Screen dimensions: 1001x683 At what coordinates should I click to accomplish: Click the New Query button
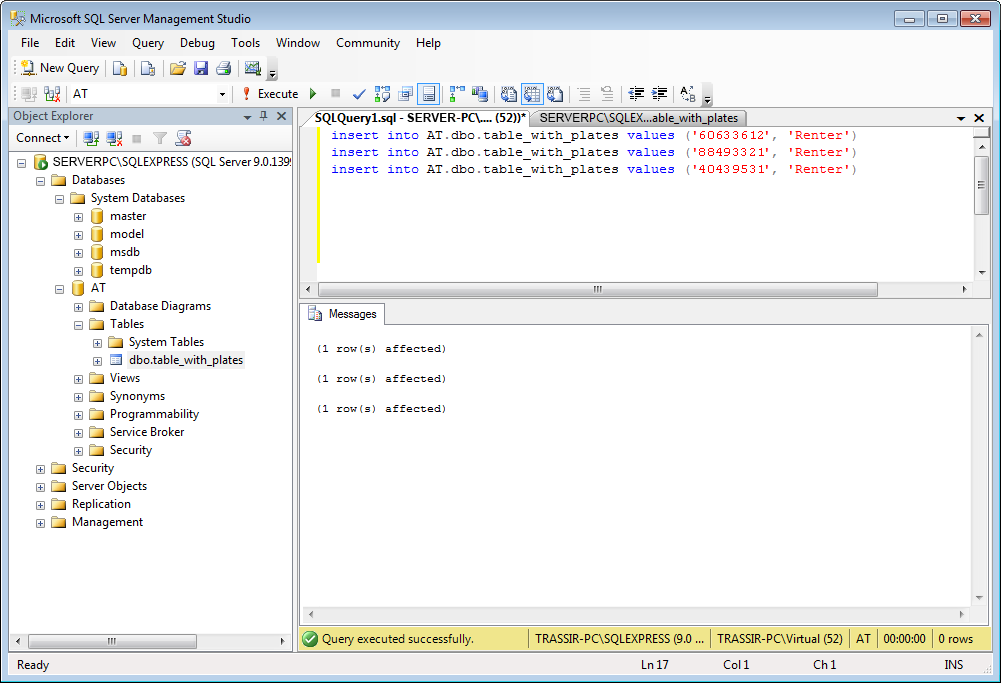(60, 68)
